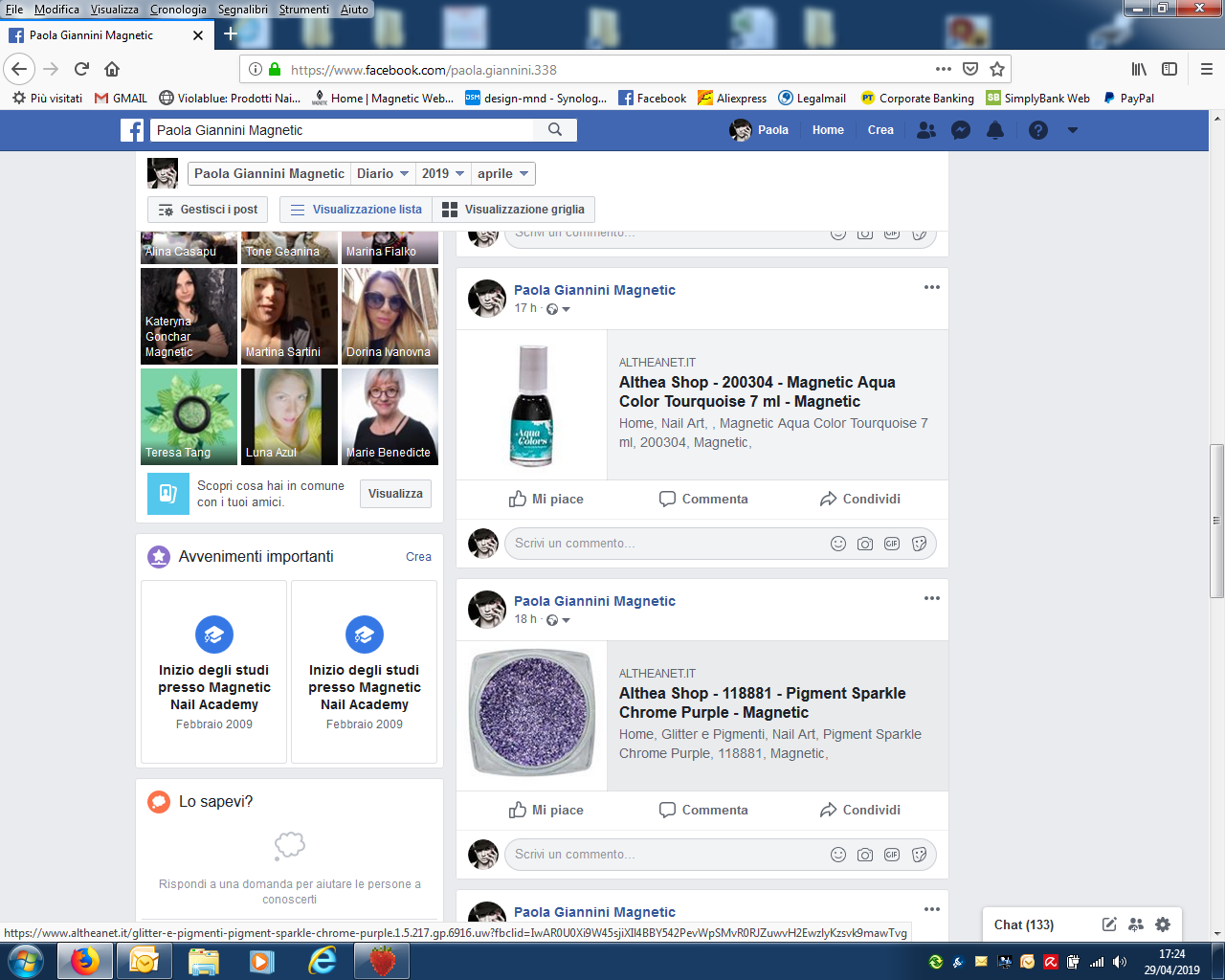Open a new browser tab with plus

coord(231,34)
